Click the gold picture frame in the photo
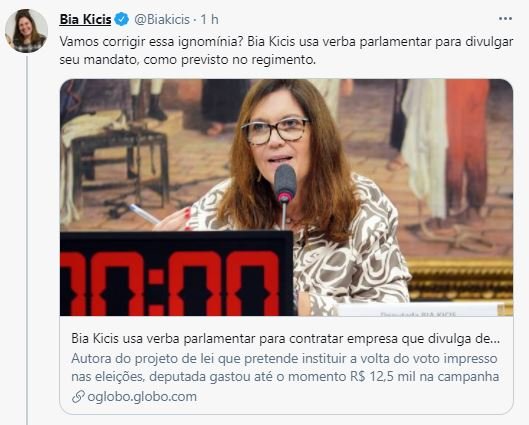The height and width of the screenshot is (425, 529). pos(460,281)
